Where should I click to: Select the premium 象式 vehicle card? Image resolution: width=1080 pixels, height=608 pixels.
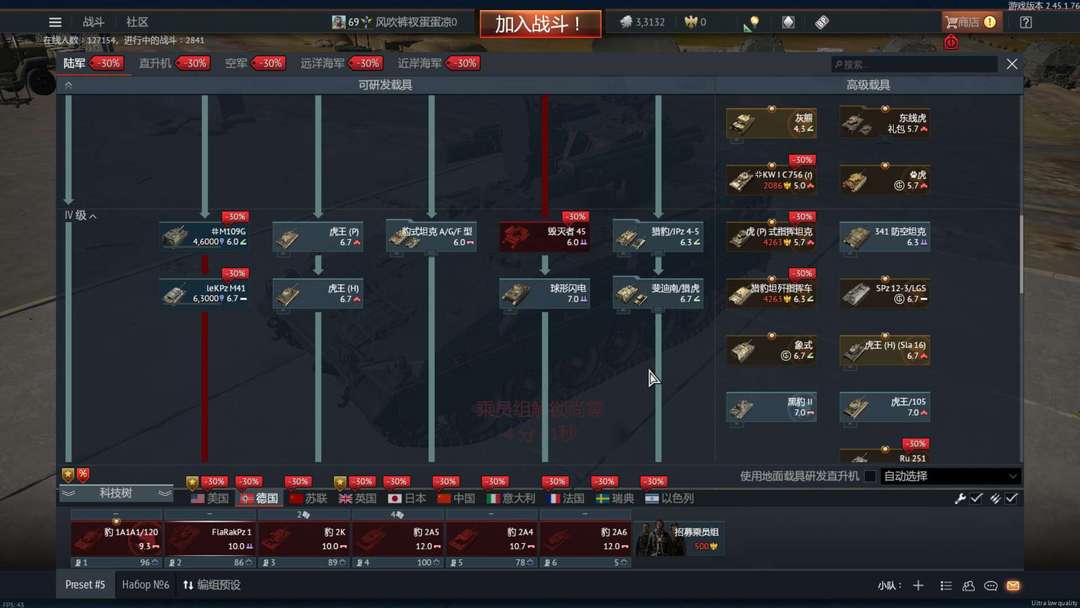tap(771, 350)
